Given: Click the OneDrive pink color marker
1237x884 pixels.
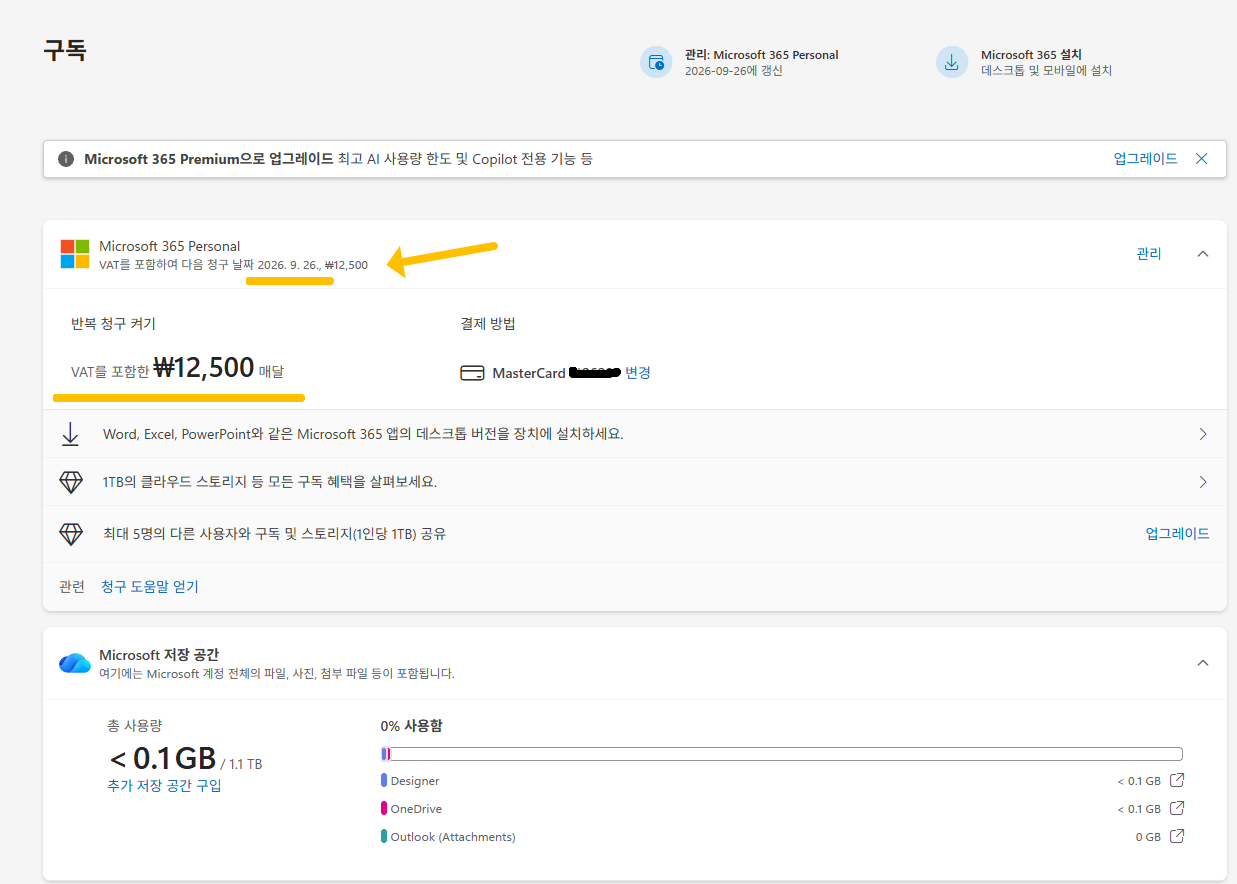Looking at the screenshot, I should click(x=384, y=809).
